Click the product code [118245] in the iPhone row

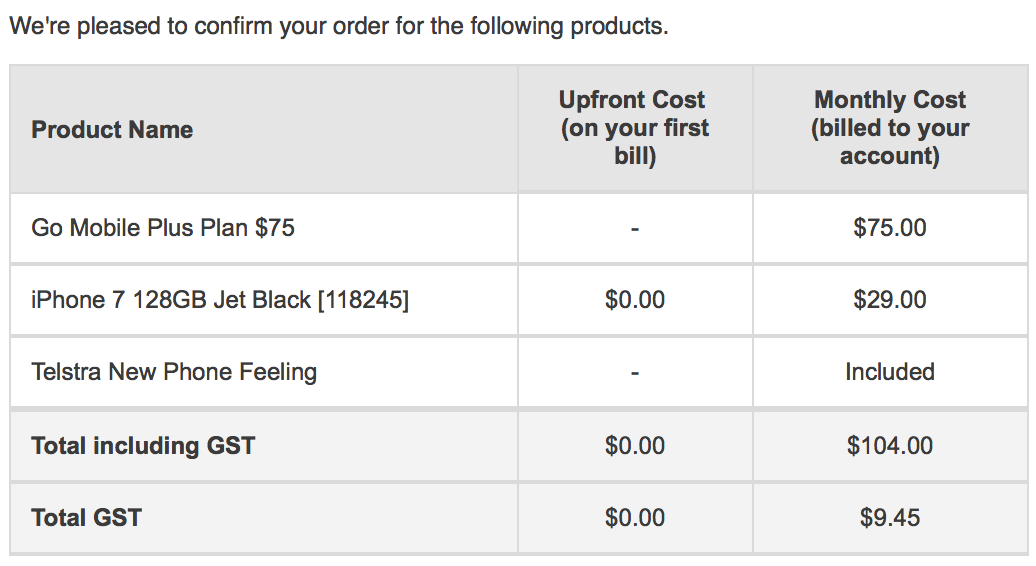coord(363,300)
